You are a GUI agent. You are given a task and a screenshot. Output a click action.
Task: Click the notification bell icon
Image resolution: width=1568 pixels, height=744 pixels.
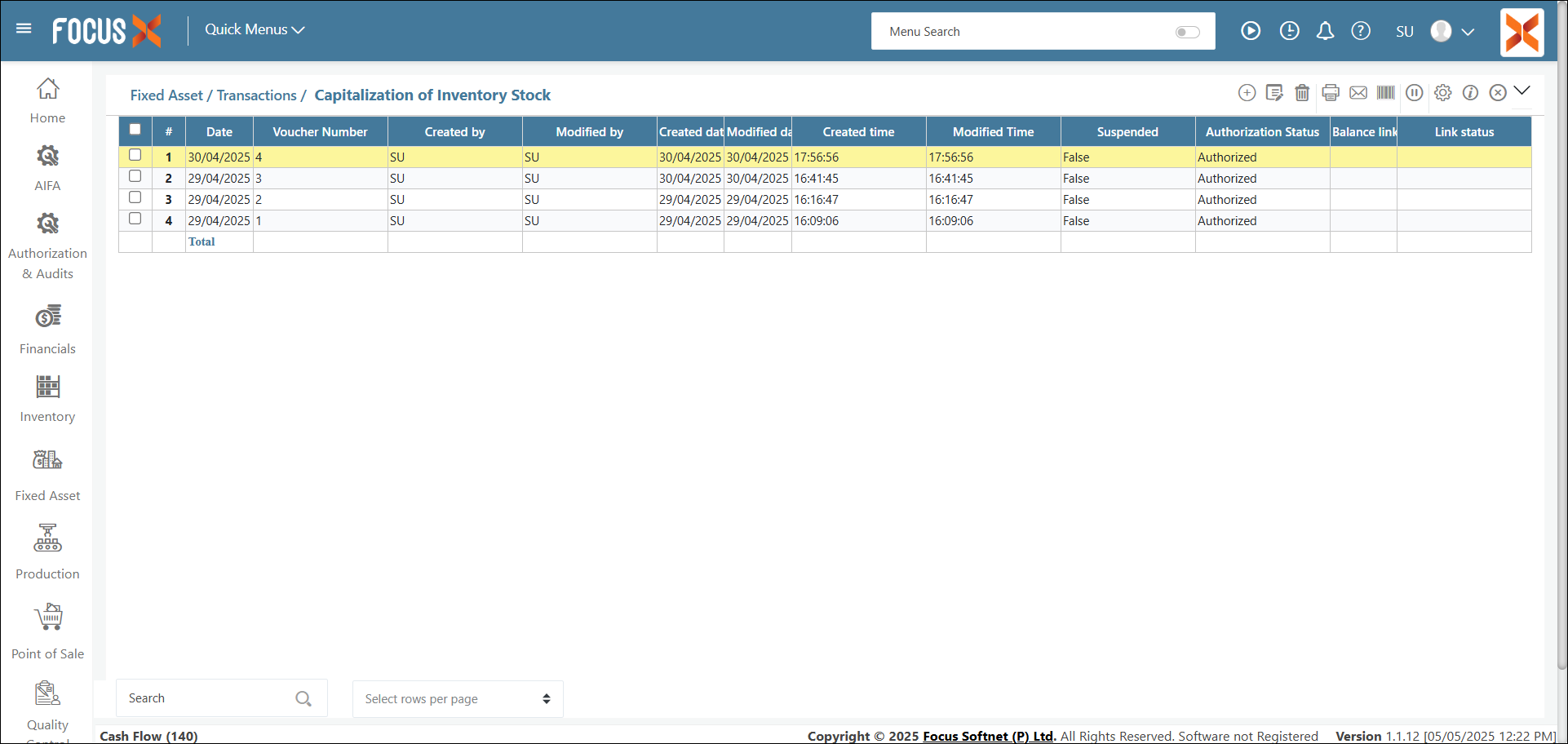1325,31
